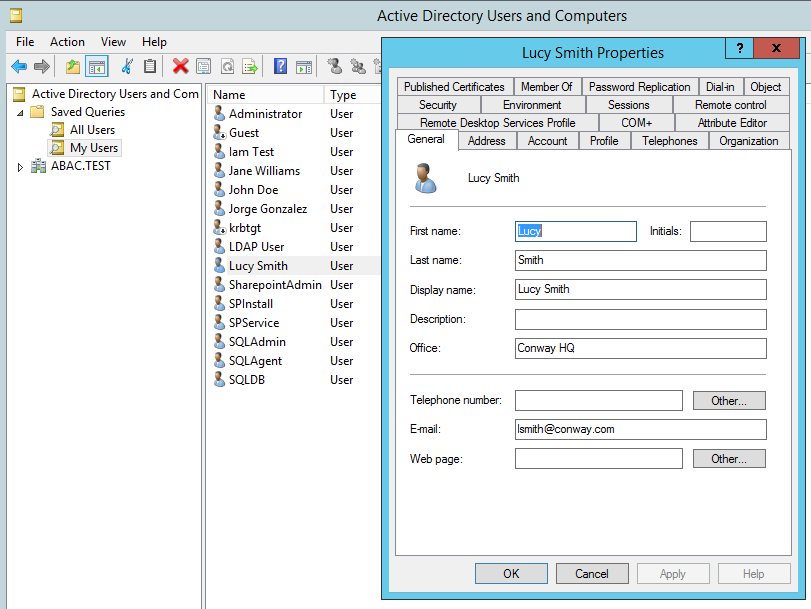This screenshot has height=609, width=811.
Task: Click the Export List toolbar icon
Action: coord(250,66)
